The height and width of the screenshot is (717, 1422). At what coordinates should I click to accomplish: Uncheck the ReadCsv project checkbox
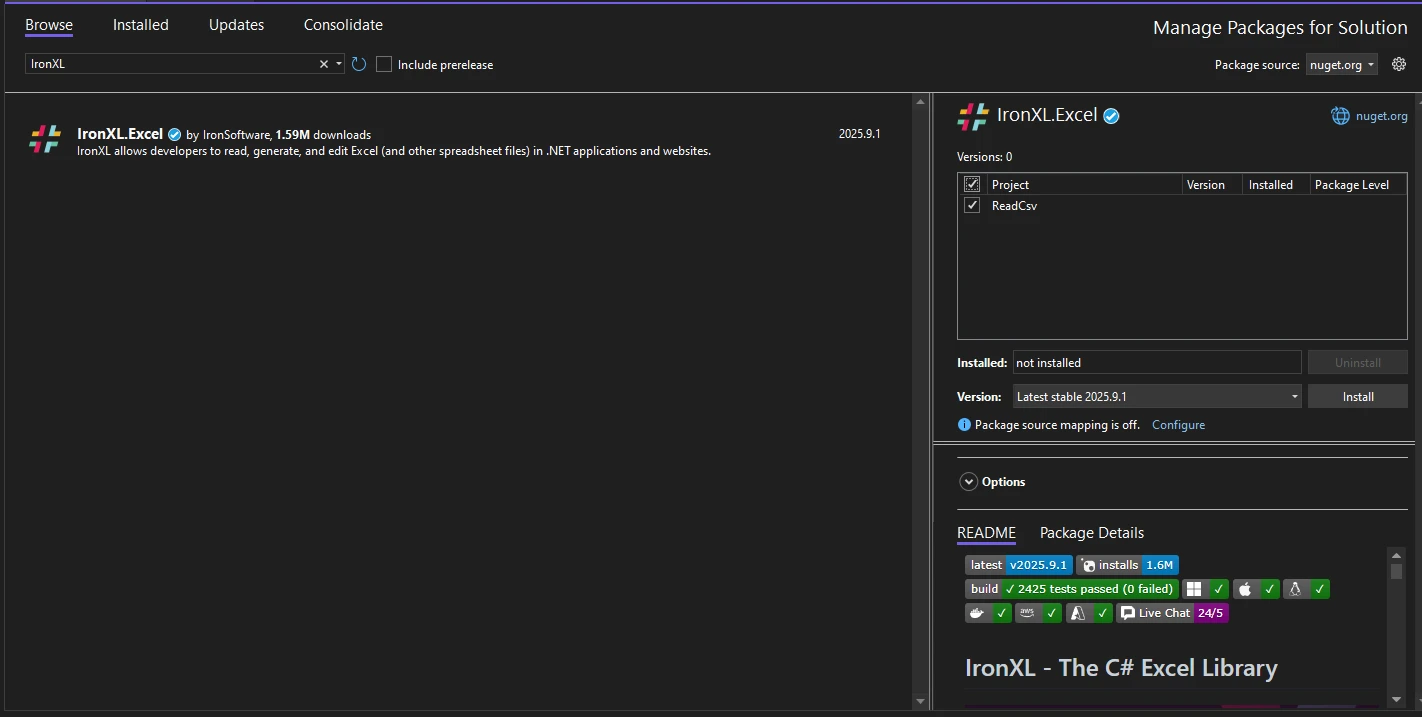[x=972, y=205]
